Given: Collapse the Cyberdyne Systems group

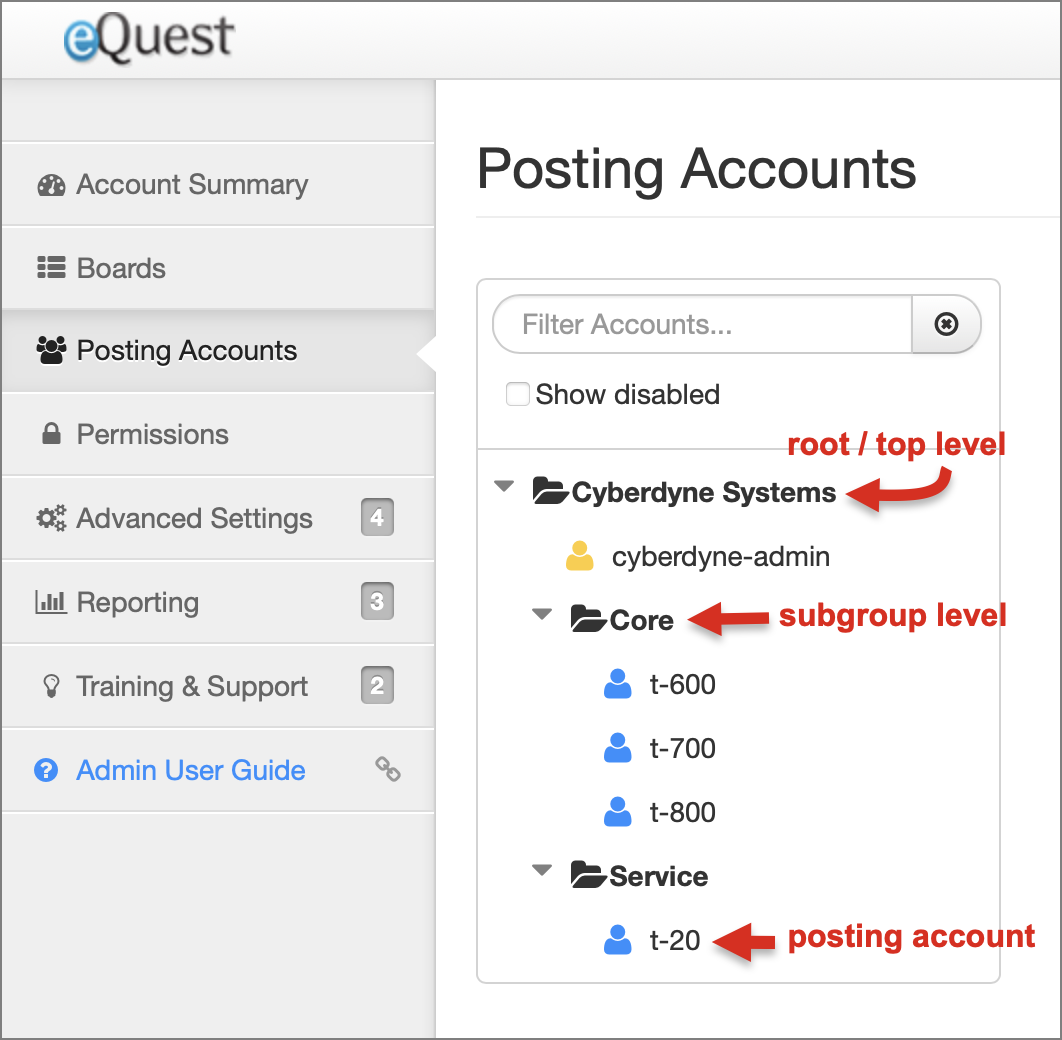Looking at the screenshot, I should 503,487.
